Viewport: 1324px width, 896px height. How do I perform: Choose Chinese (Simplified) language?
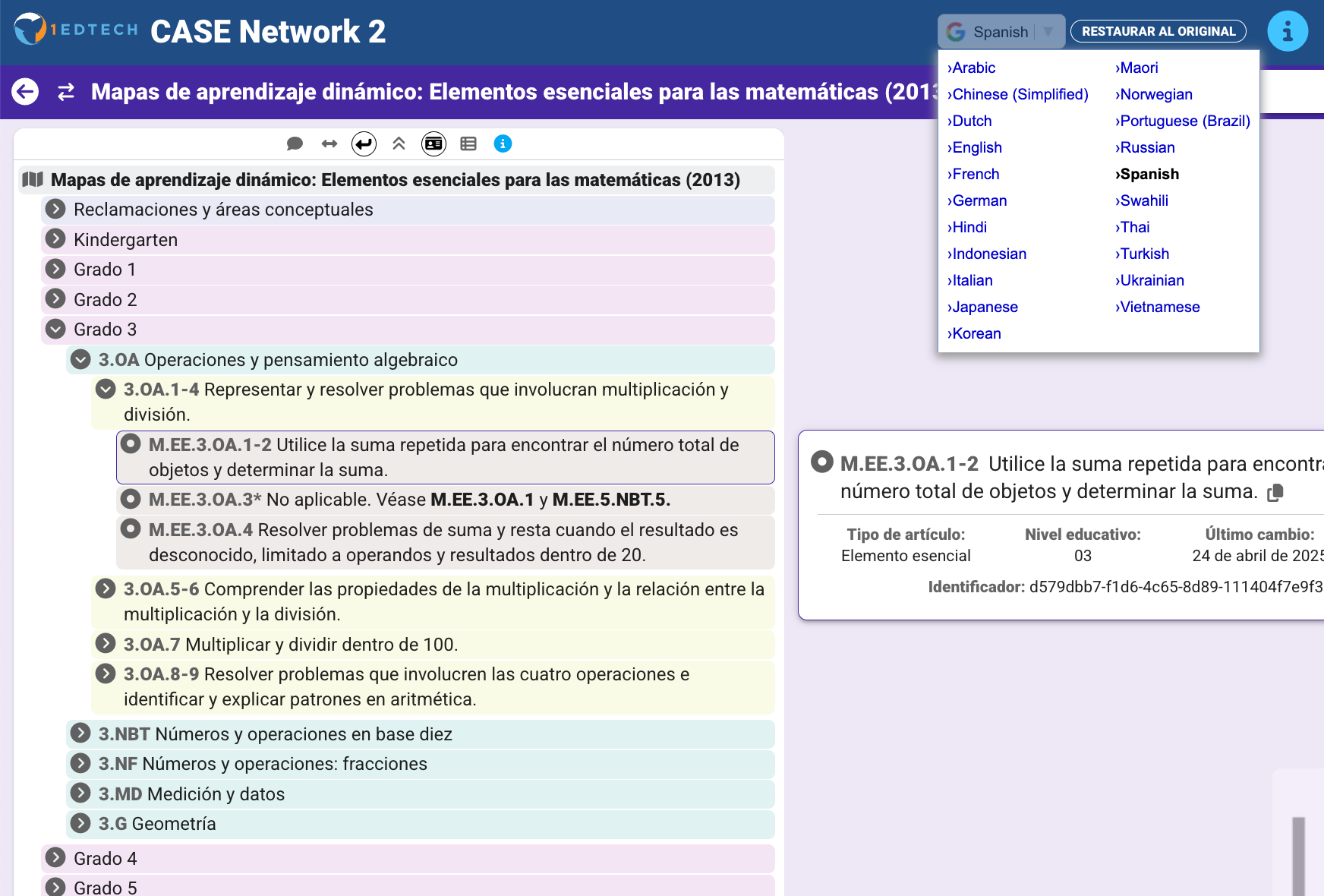(1018, 94)
